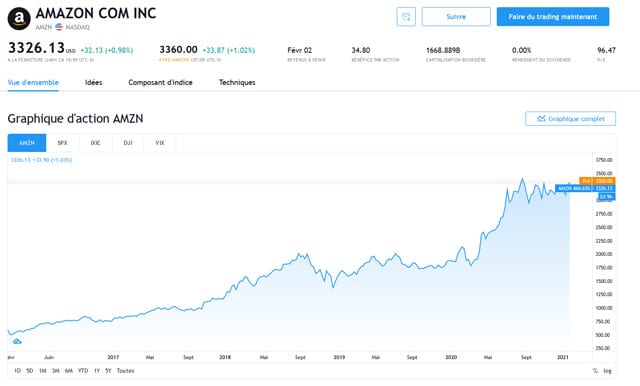Click the 3326.13 closing price
640x386 pixels.
point(36,48)
